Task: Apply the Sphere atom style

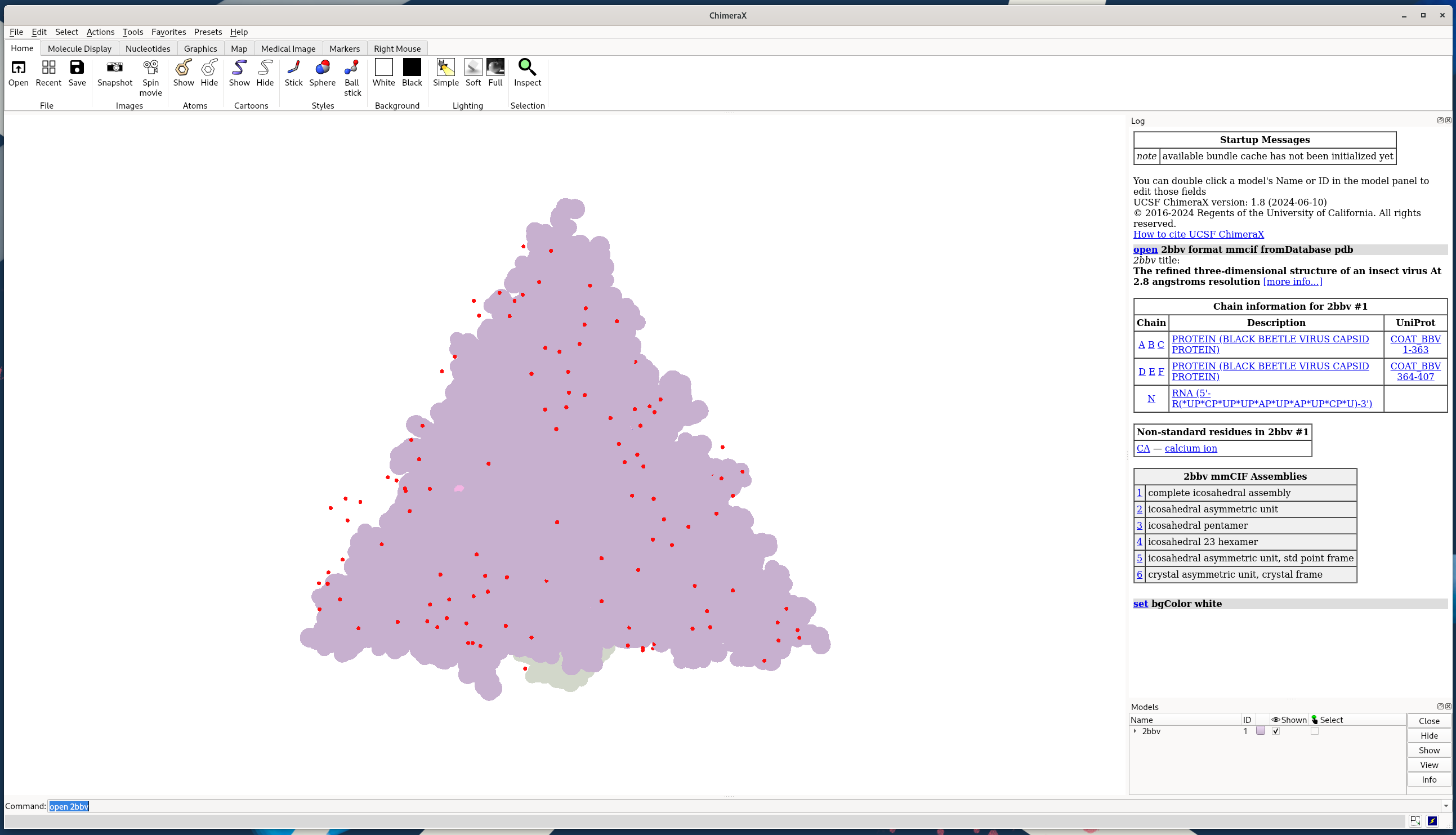Action: click(x=322, y=68)
